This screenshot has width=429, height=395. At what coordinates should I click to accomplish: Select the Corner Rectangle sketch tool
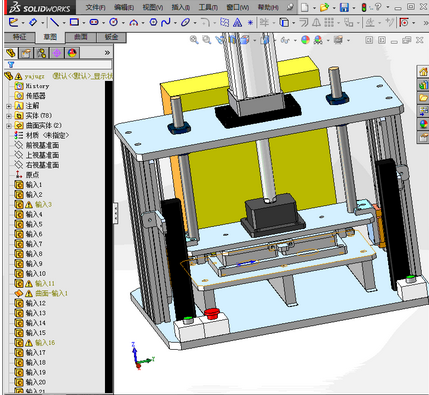[74, 22]
